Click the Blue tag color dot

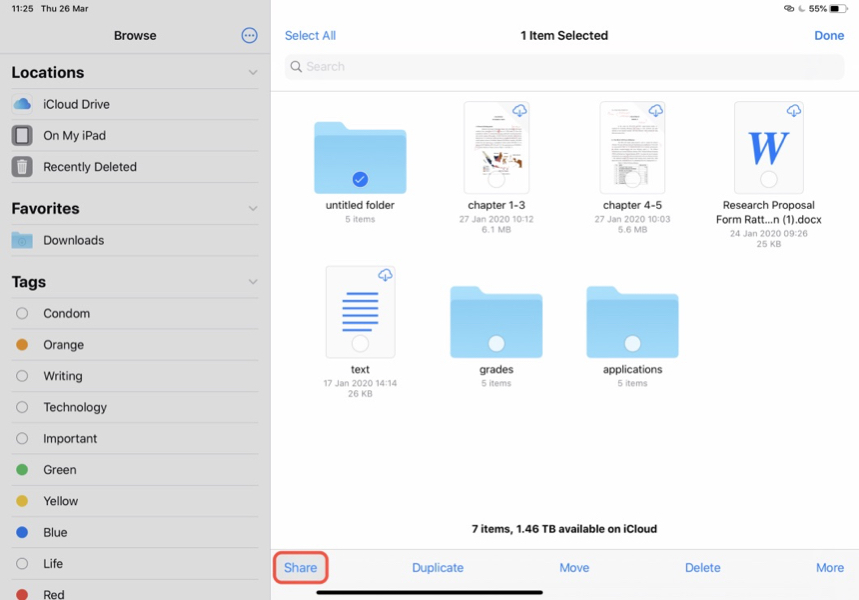click(22, 532)
